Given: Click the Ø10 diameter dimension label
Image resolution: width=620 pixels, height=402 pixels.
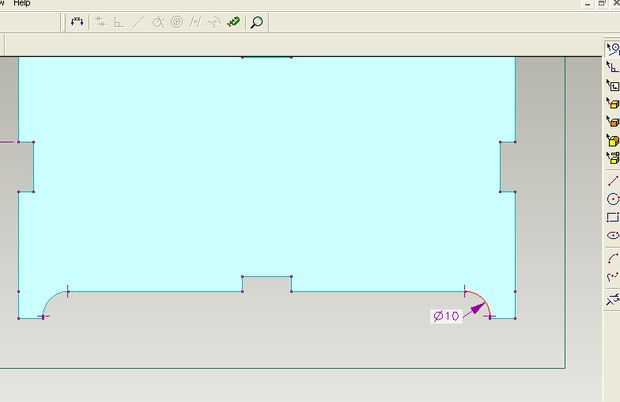Looking at the screenshot, I should [446, 316].
